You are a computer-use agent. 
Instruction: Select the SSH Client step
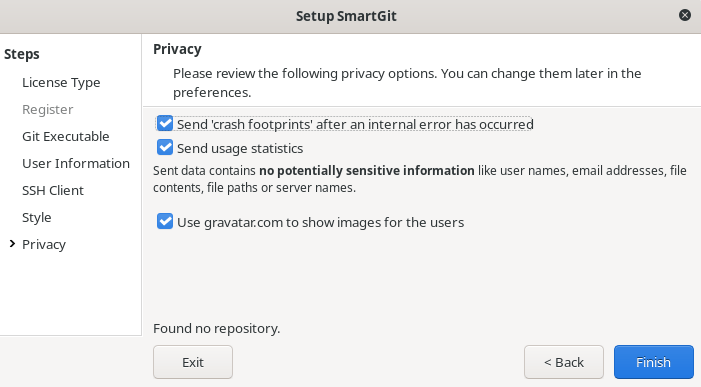click(53, 190)
